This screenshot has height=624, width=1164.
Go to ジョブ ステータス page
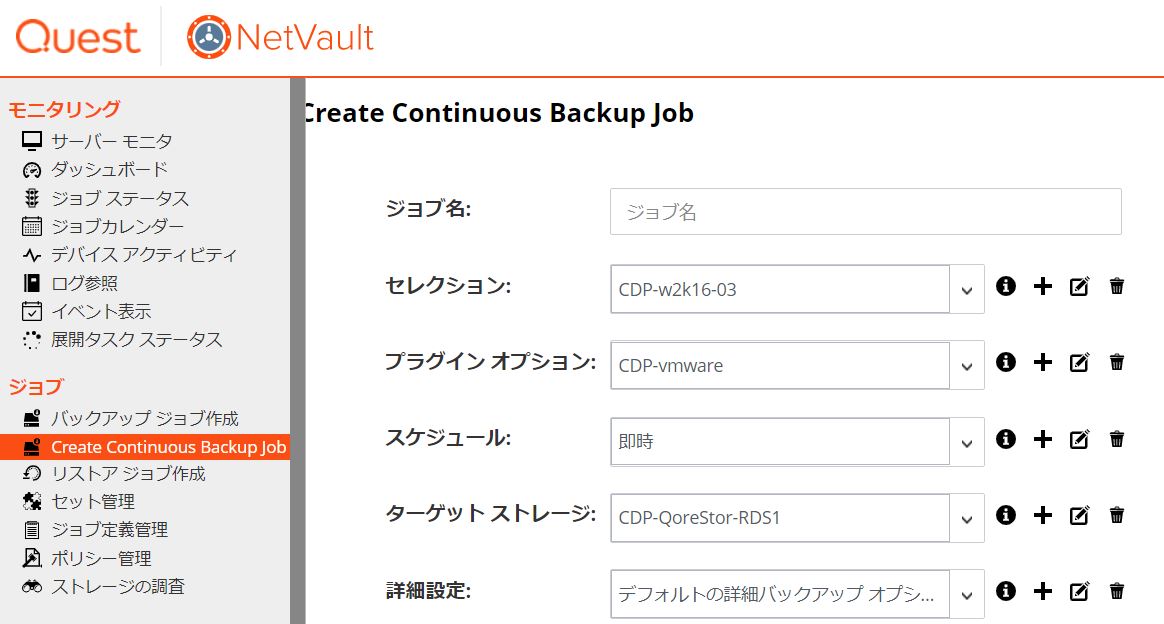(120, 198)
